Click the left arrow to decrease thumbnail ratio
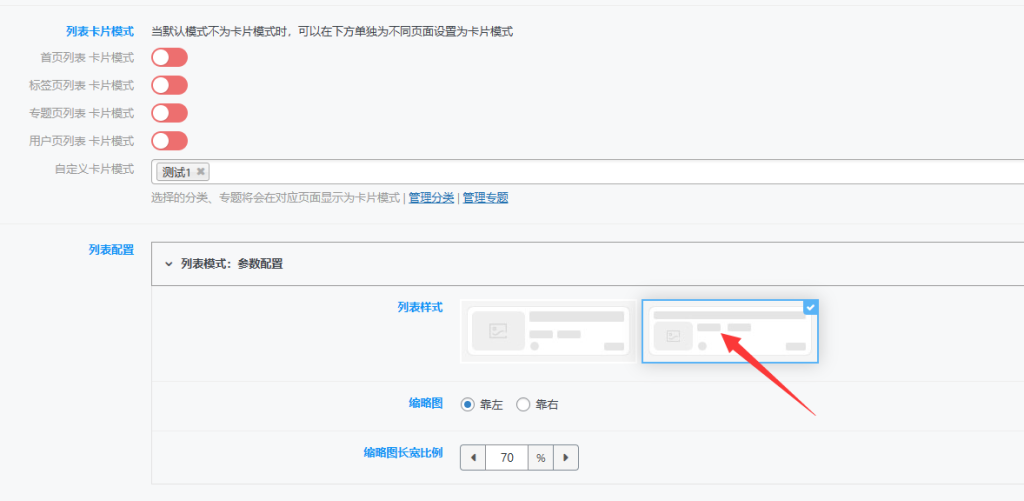The height and width of the screenshot is (501, 1024). point(473,458)
